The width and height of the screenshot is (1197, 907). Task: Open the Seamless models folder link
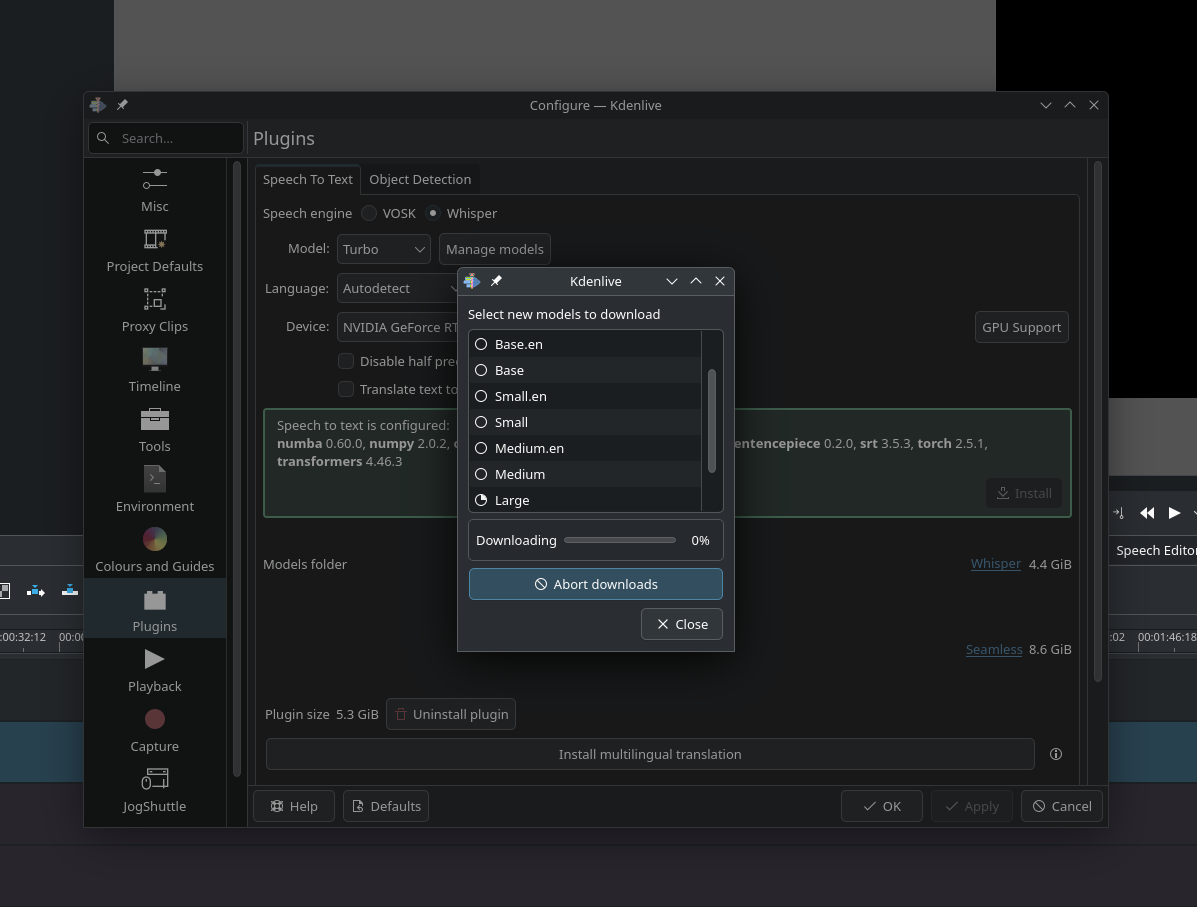click(x=994, y=649)
